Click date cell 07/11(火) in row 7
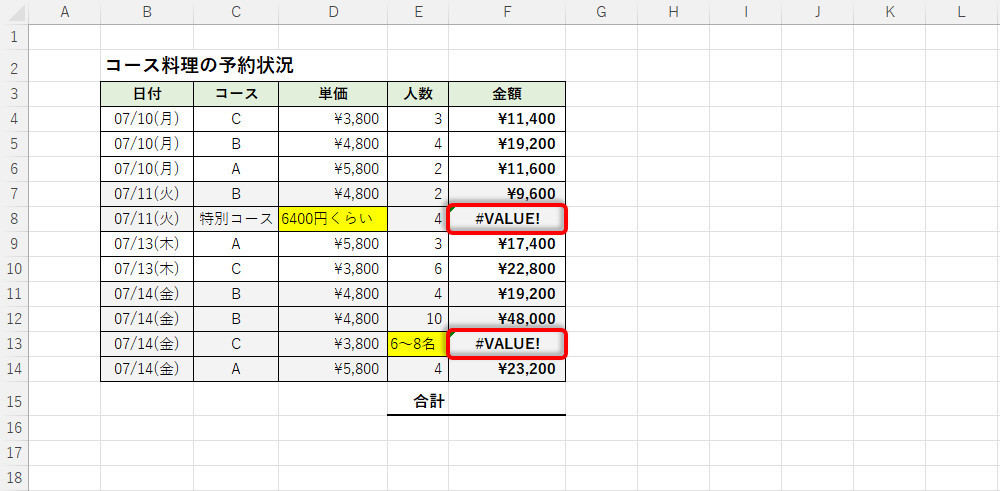 coord(147,194)
